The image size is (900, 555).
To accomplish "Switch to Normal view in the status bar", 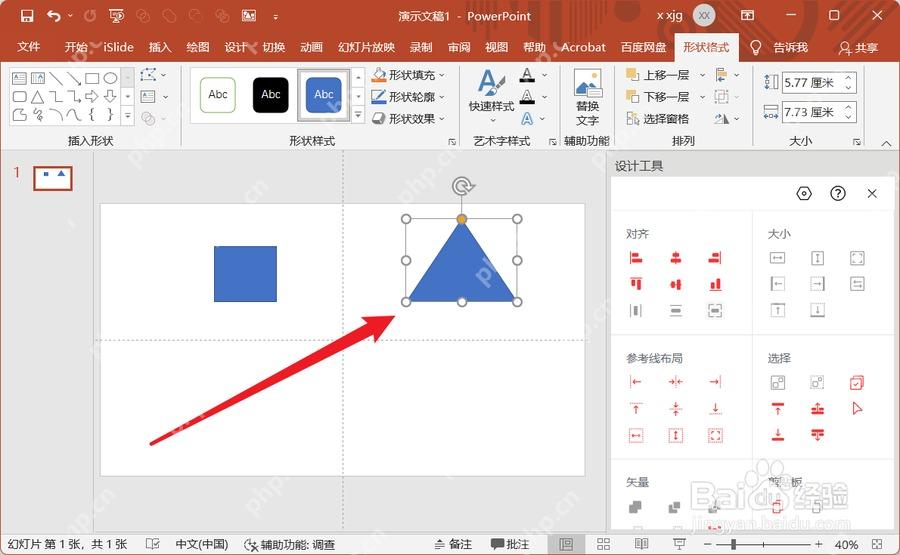I will click(566, 544).
